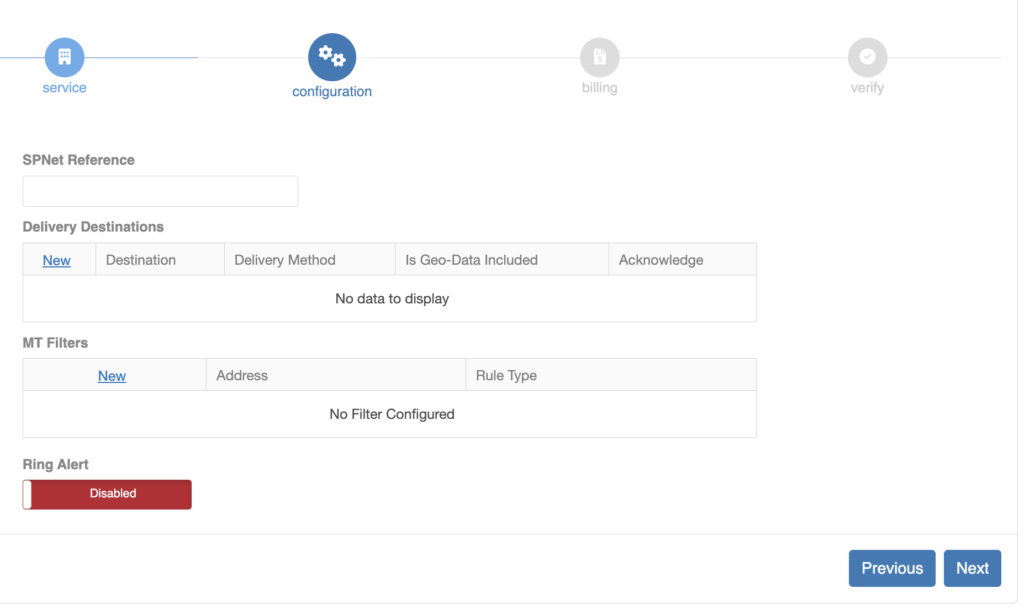Click the service step building icon
Screen dimensions: 1024x609
64,57
